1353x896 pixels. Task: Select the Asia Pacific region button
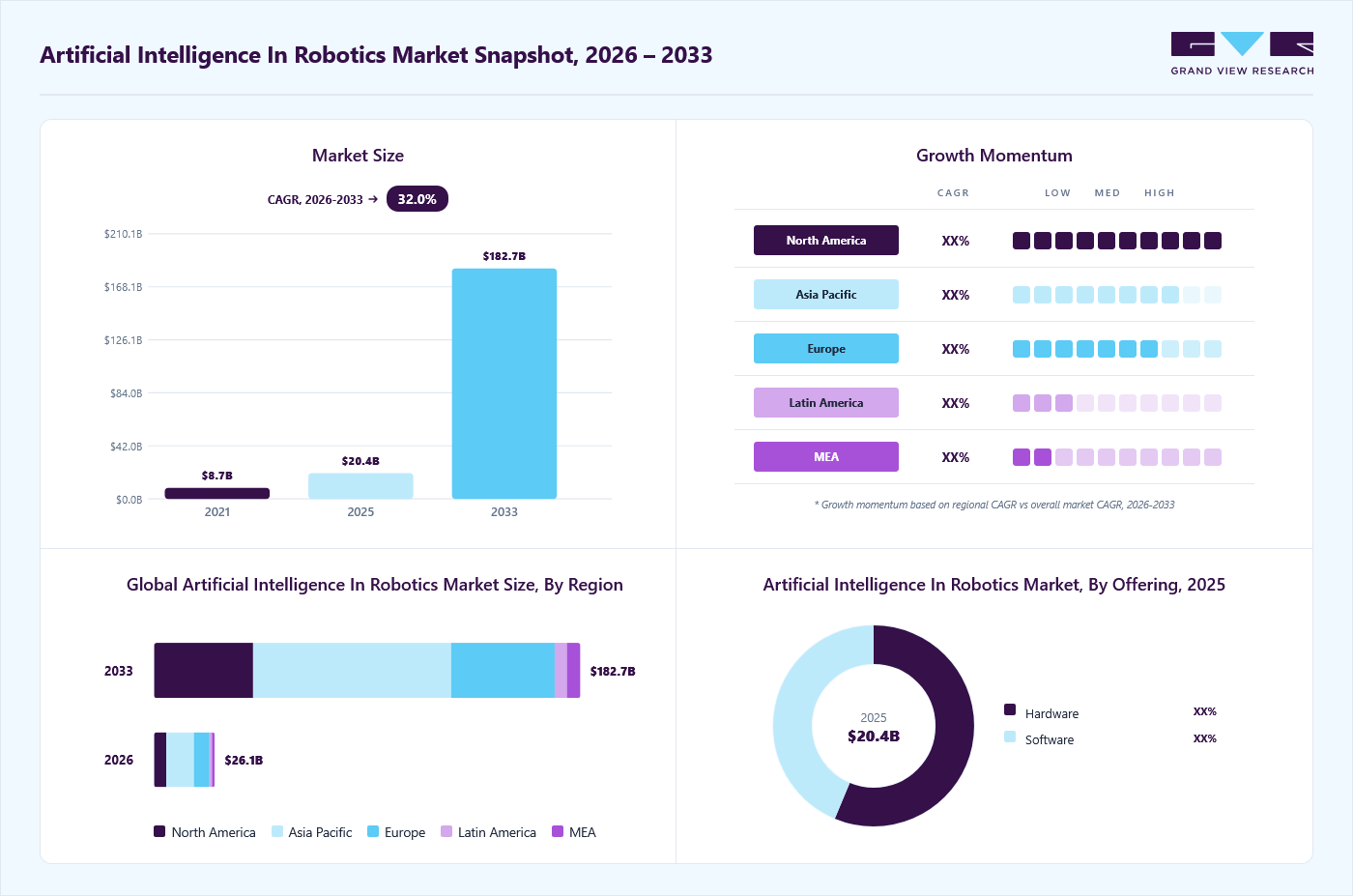[826, 295]
